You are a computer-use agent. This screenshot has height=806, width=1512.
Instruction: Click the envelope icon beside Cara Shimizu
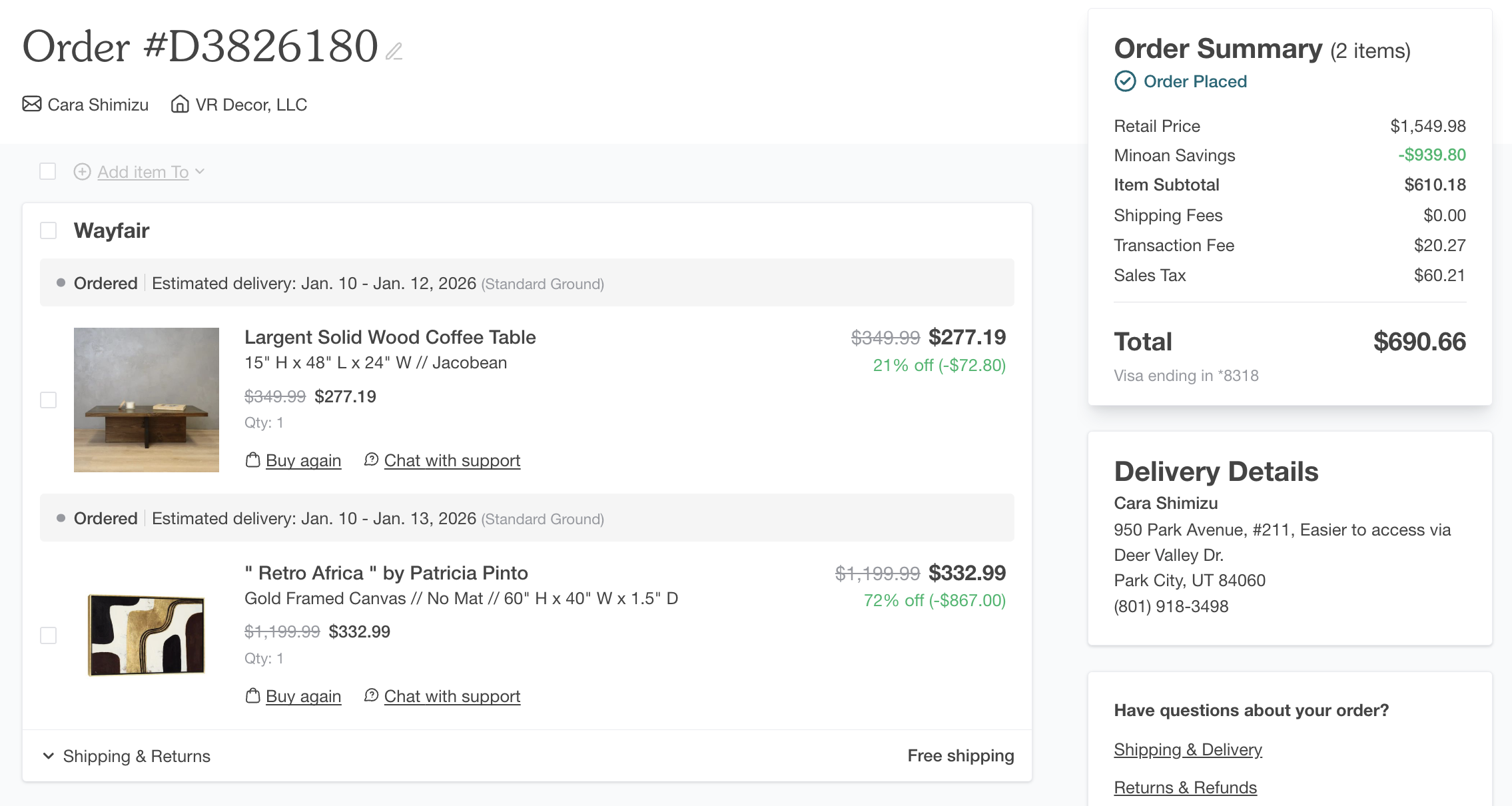click(x=32, y=104)
